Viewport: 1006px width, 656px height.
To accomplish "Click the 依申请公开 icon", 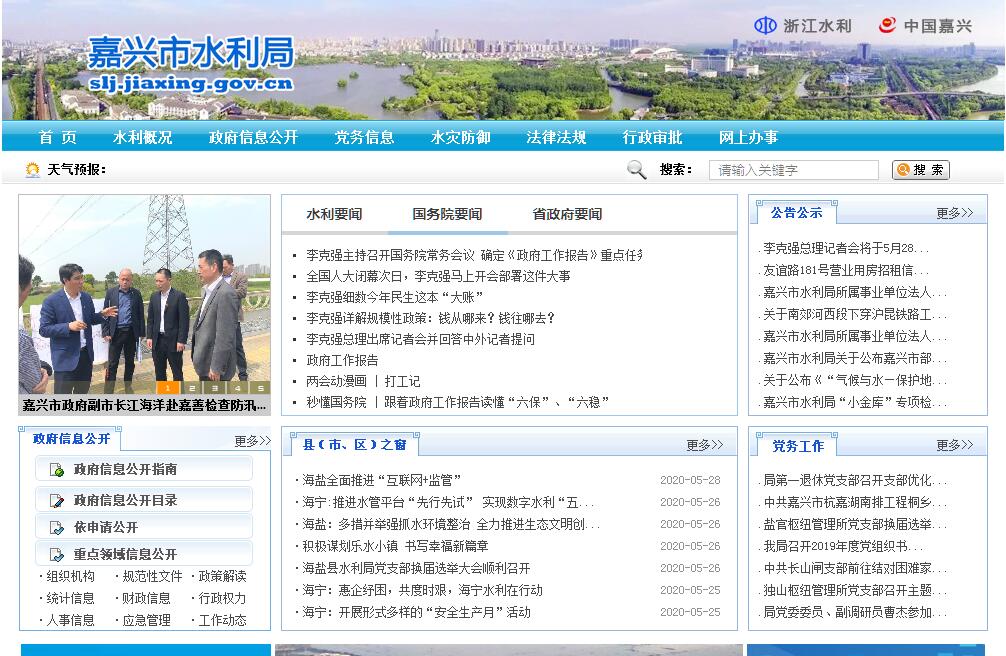I will pos(56,527).
